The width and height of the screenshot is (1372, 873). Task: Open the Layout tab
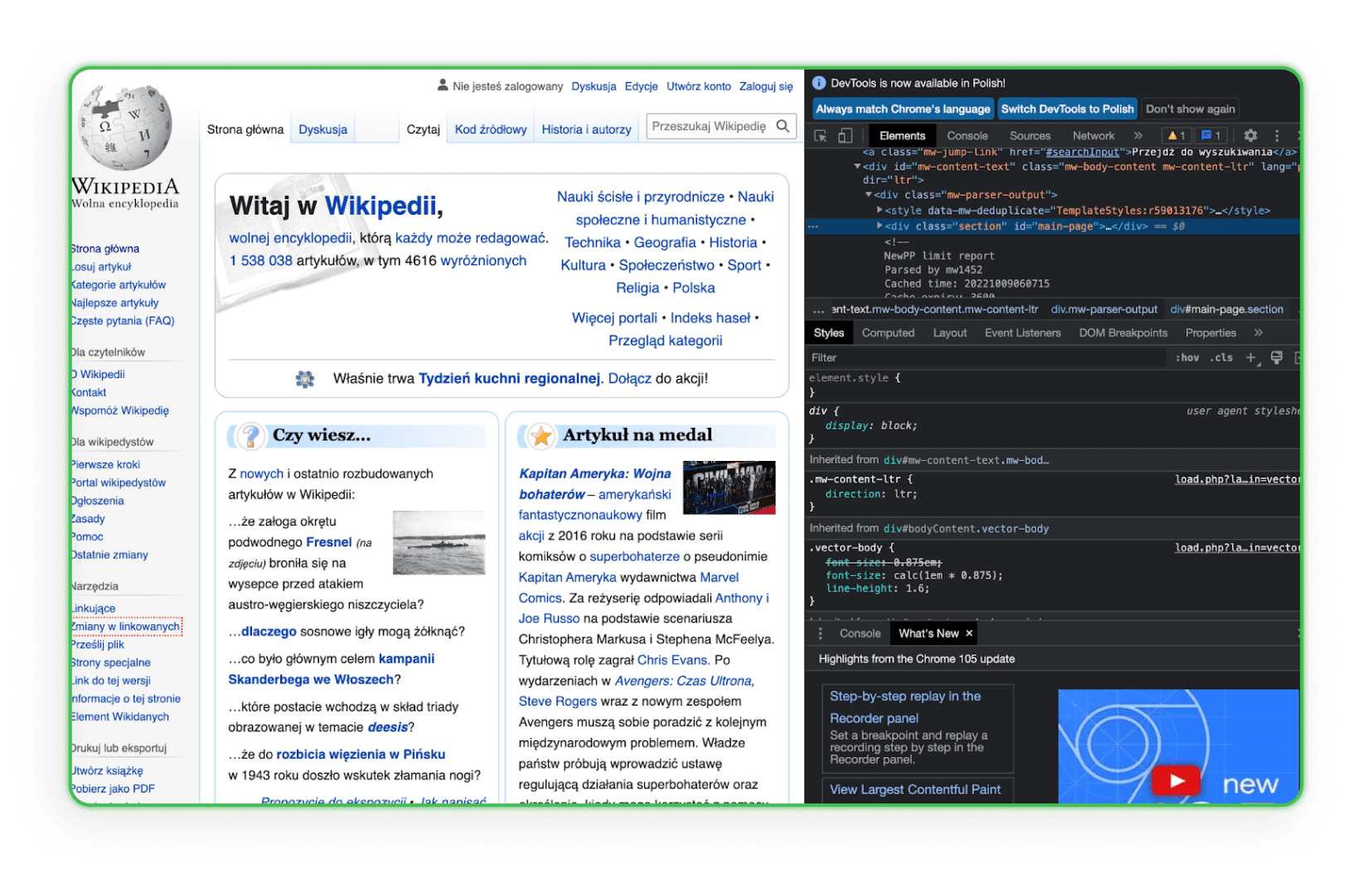(950, 332)
